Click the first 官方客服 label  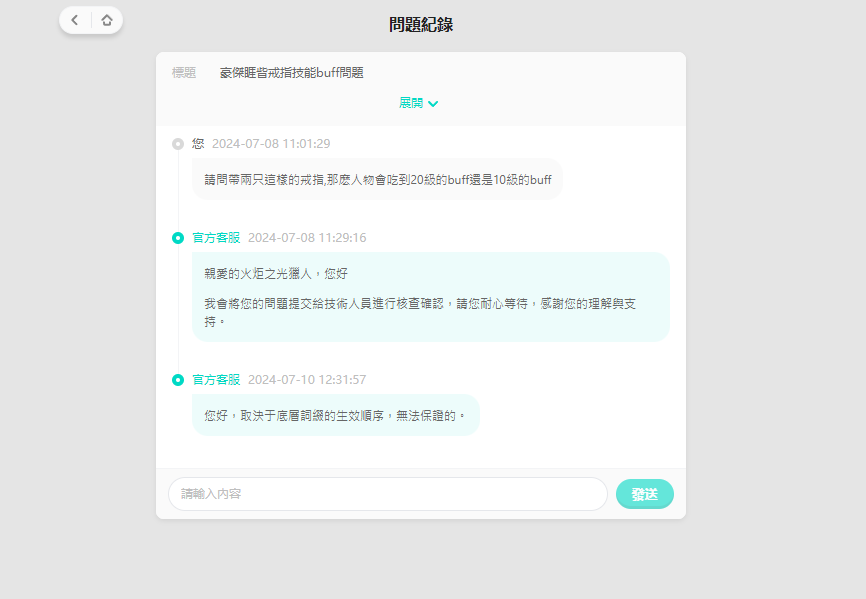point(216,238)
